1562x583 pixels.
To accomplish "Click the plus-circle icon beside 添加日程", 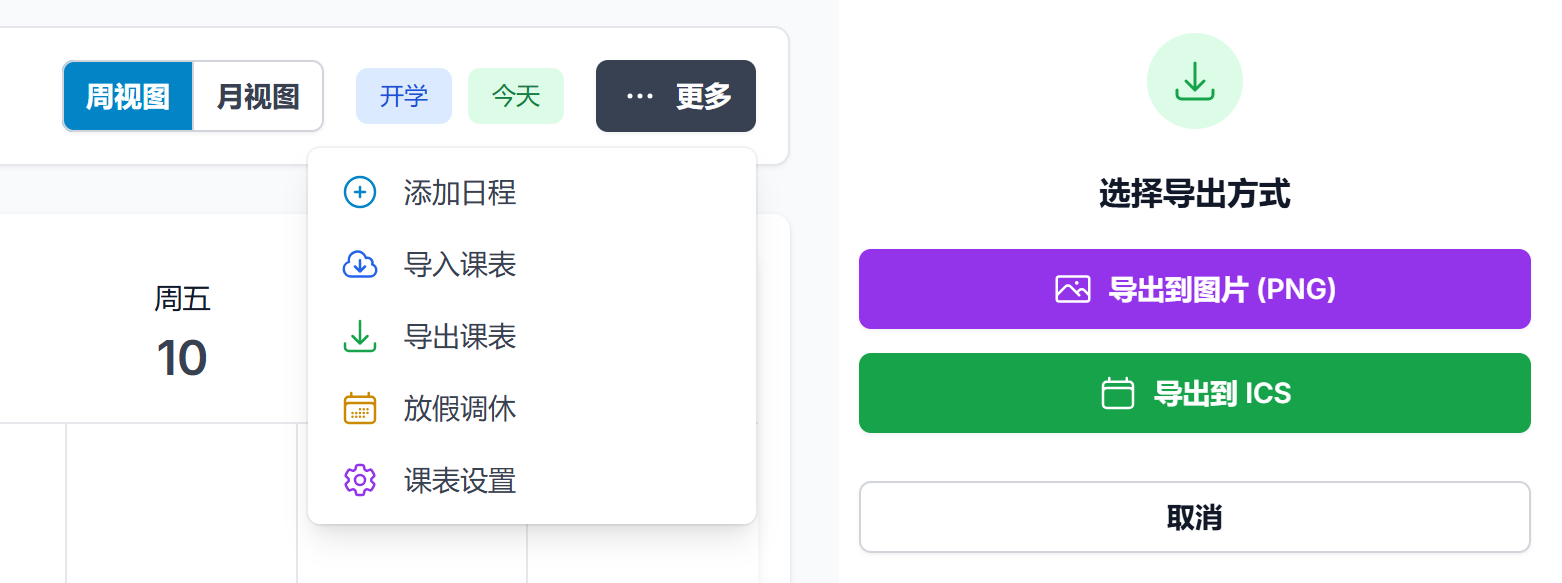I will 360,192.
